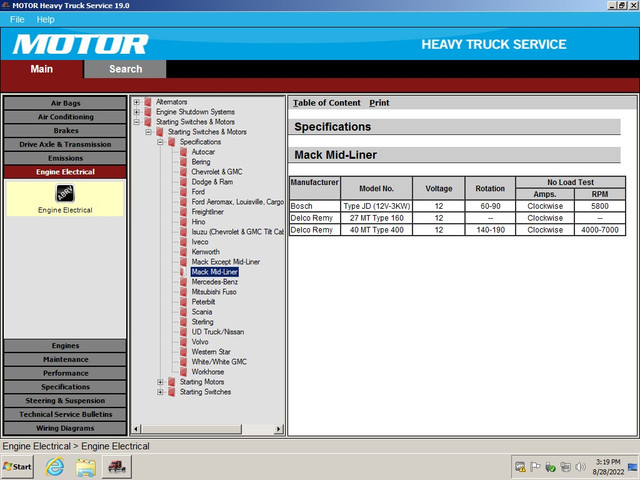Click the Bosch manufacturer cell
This screenshot has height=480, width=640.
[315, 206]
